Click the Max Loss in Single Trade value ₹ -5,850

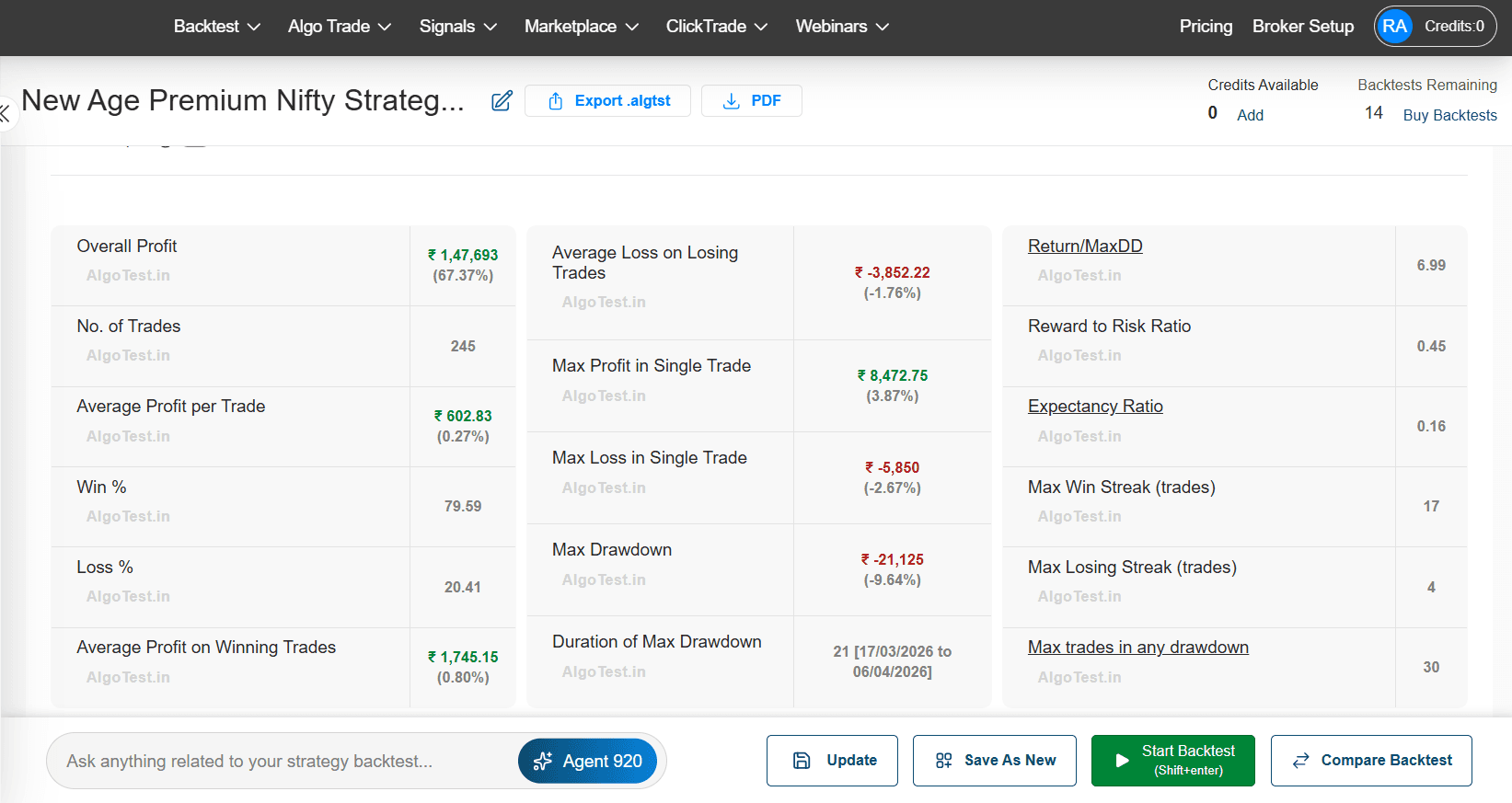pos(893,467)
